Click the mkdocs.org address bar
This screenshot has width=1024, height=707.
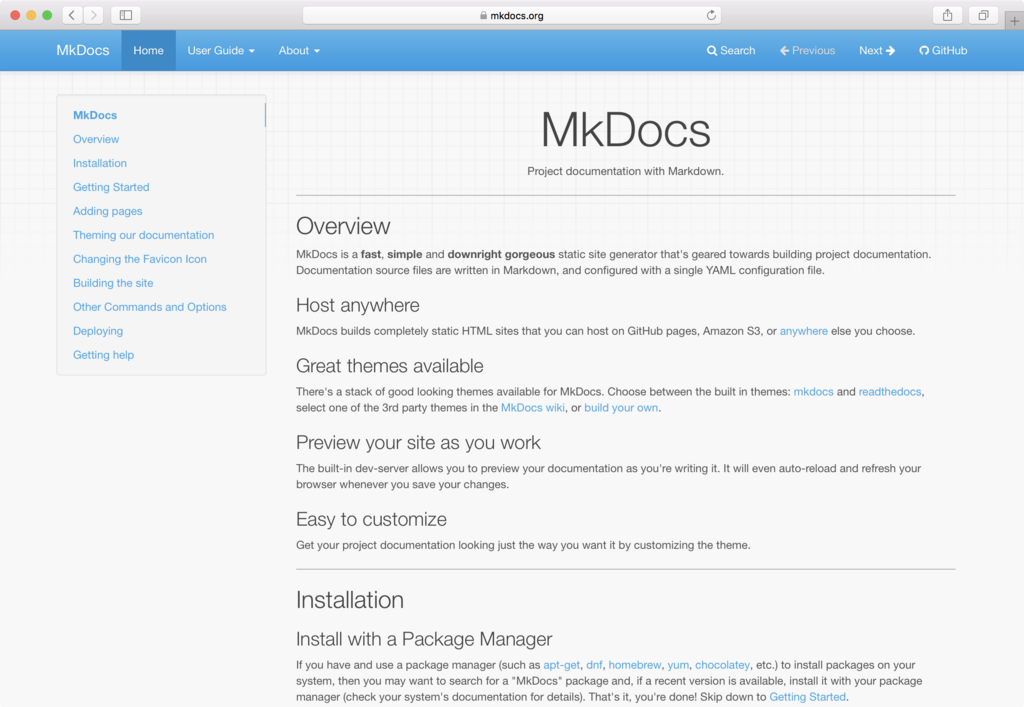coord(512,15)
